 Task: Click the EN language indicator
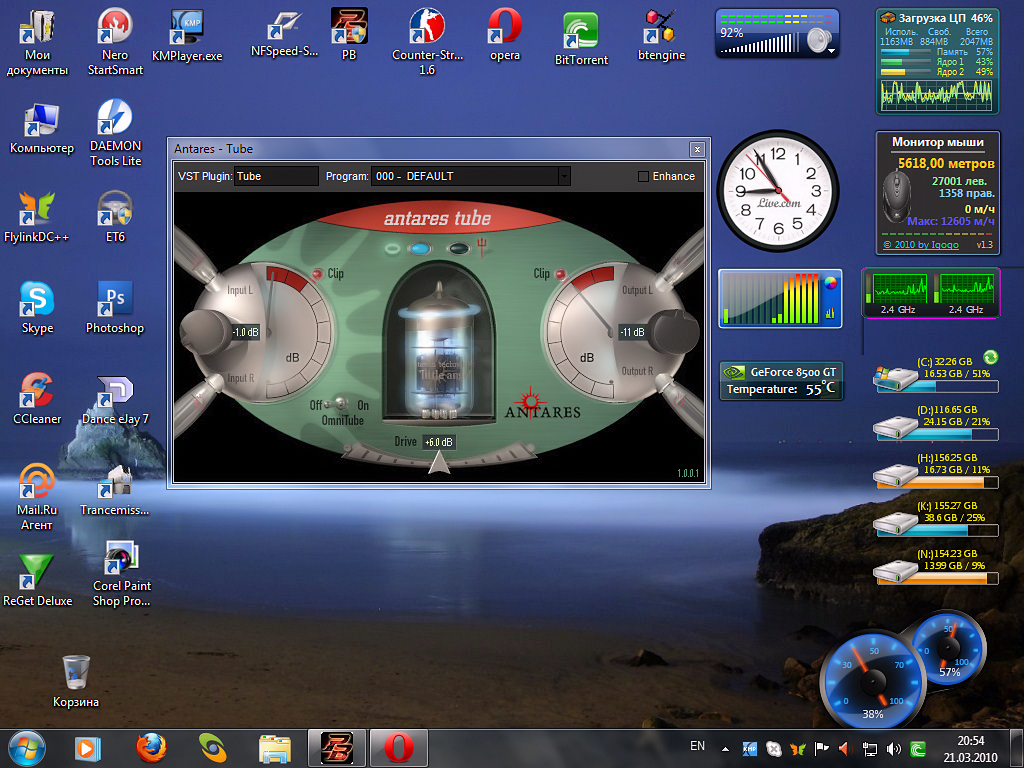(x=697, y=746)
